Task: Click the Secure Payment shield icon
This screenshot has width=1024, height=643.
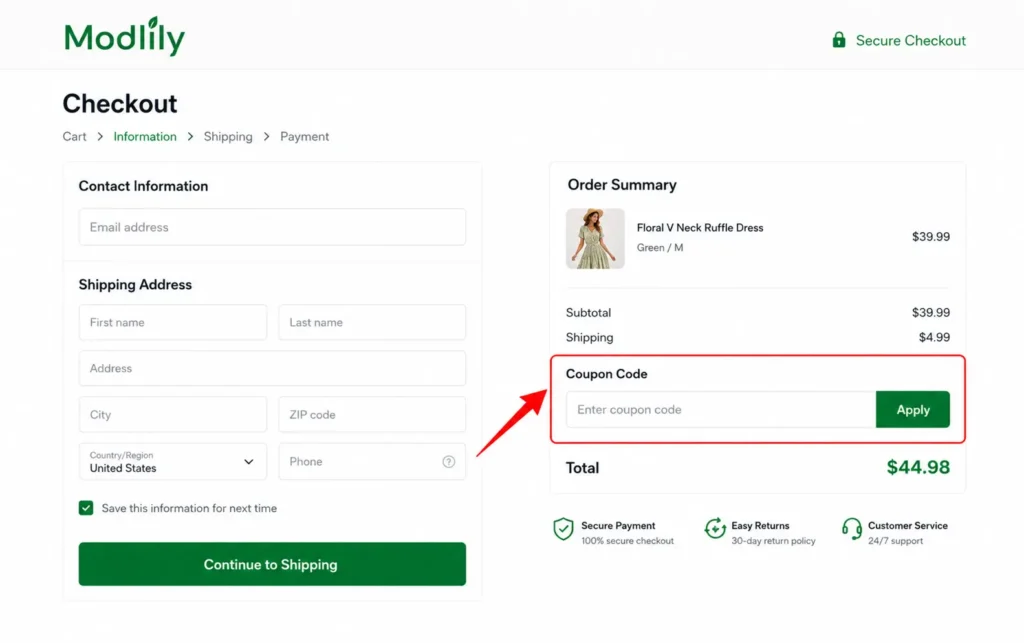Action: (563, 529)
